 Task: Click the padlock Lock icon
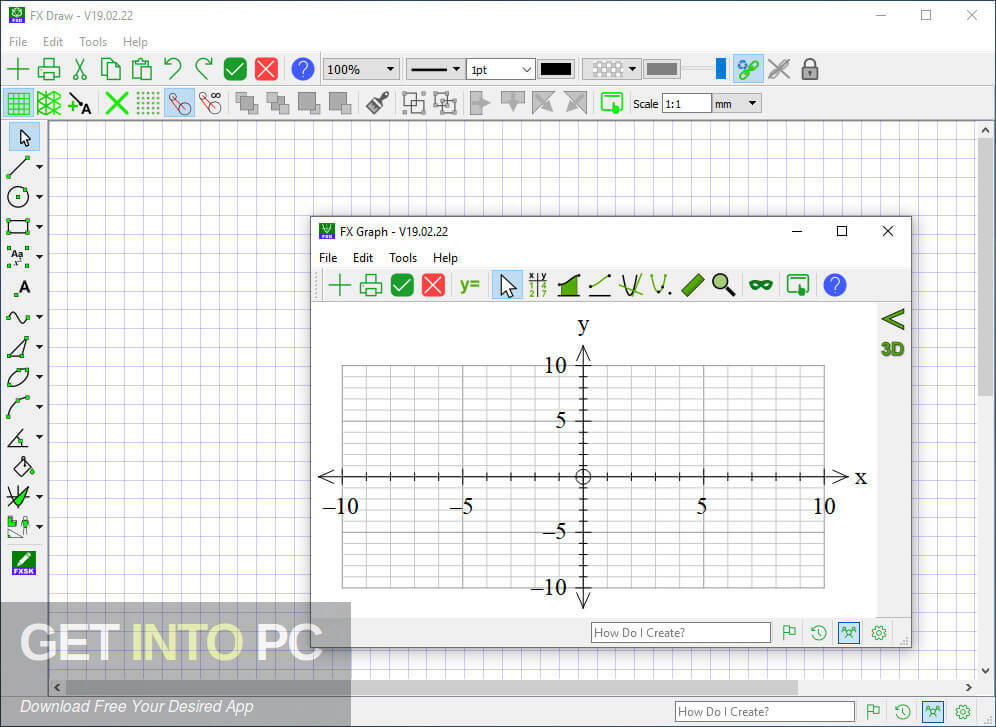(x=809, y=69)
